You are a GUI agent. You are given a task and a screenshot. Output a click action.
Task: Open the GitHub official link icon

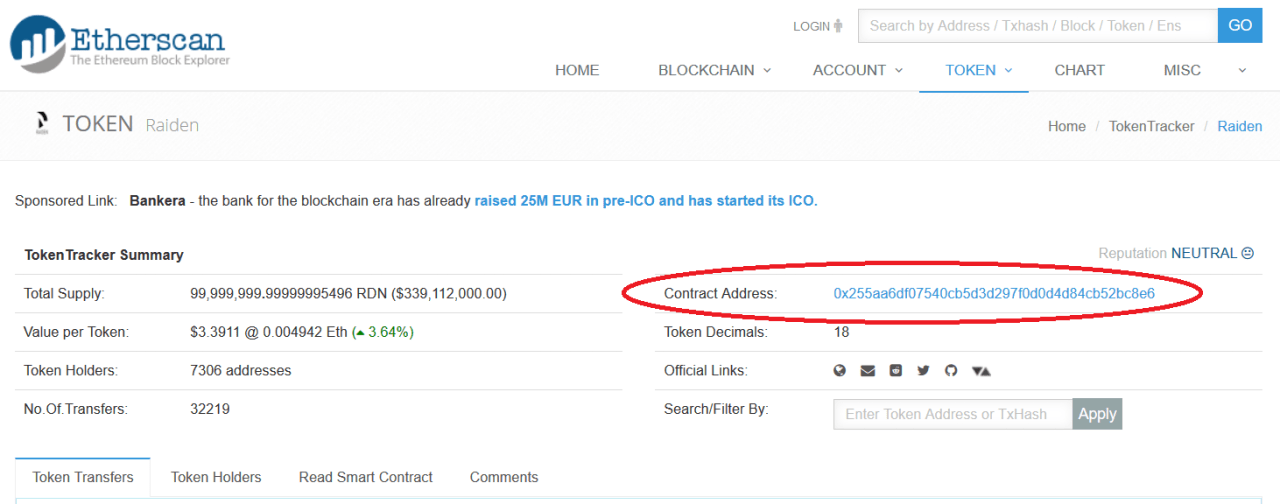tap(951, 370)
